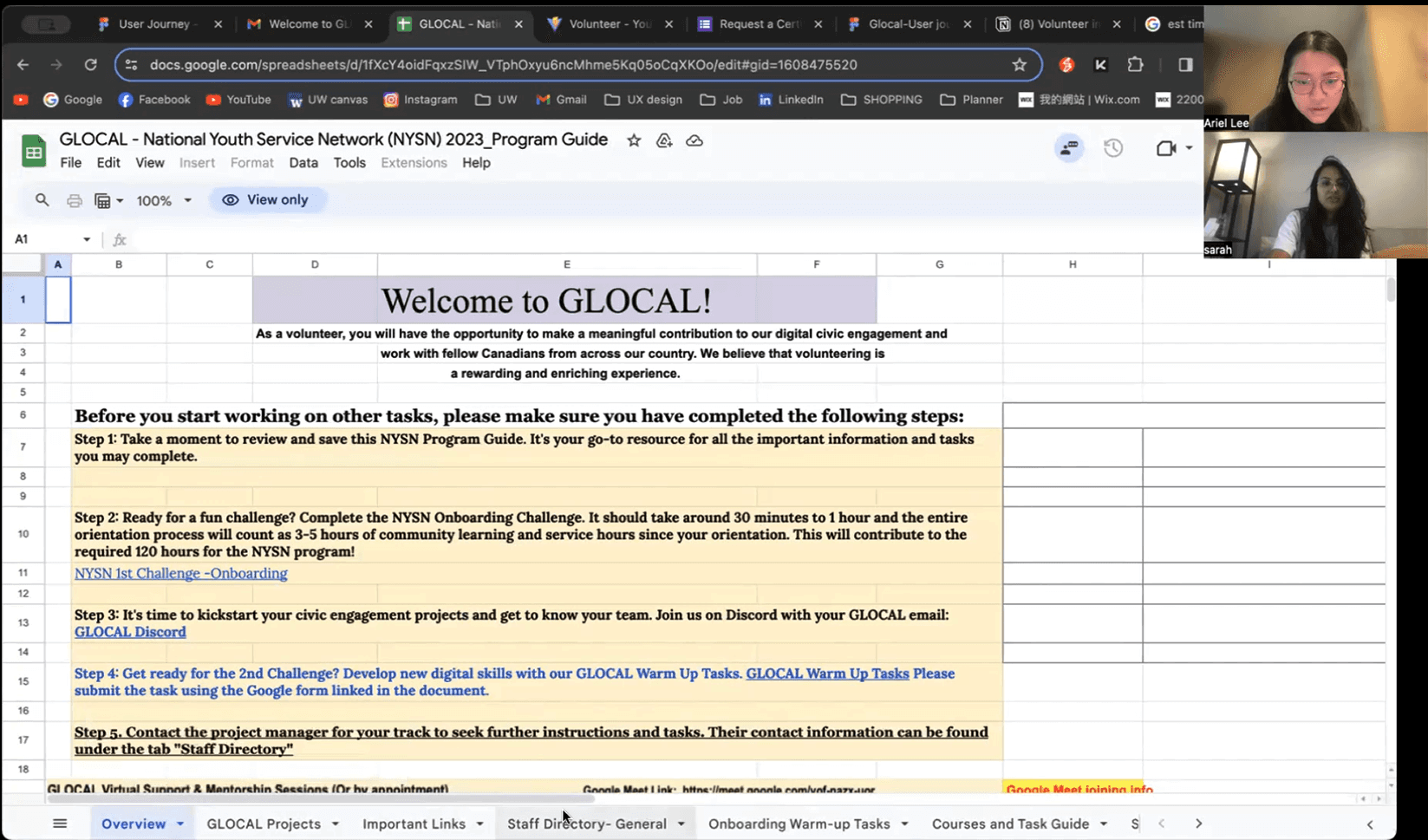Select column E header

tap(567, 264)
